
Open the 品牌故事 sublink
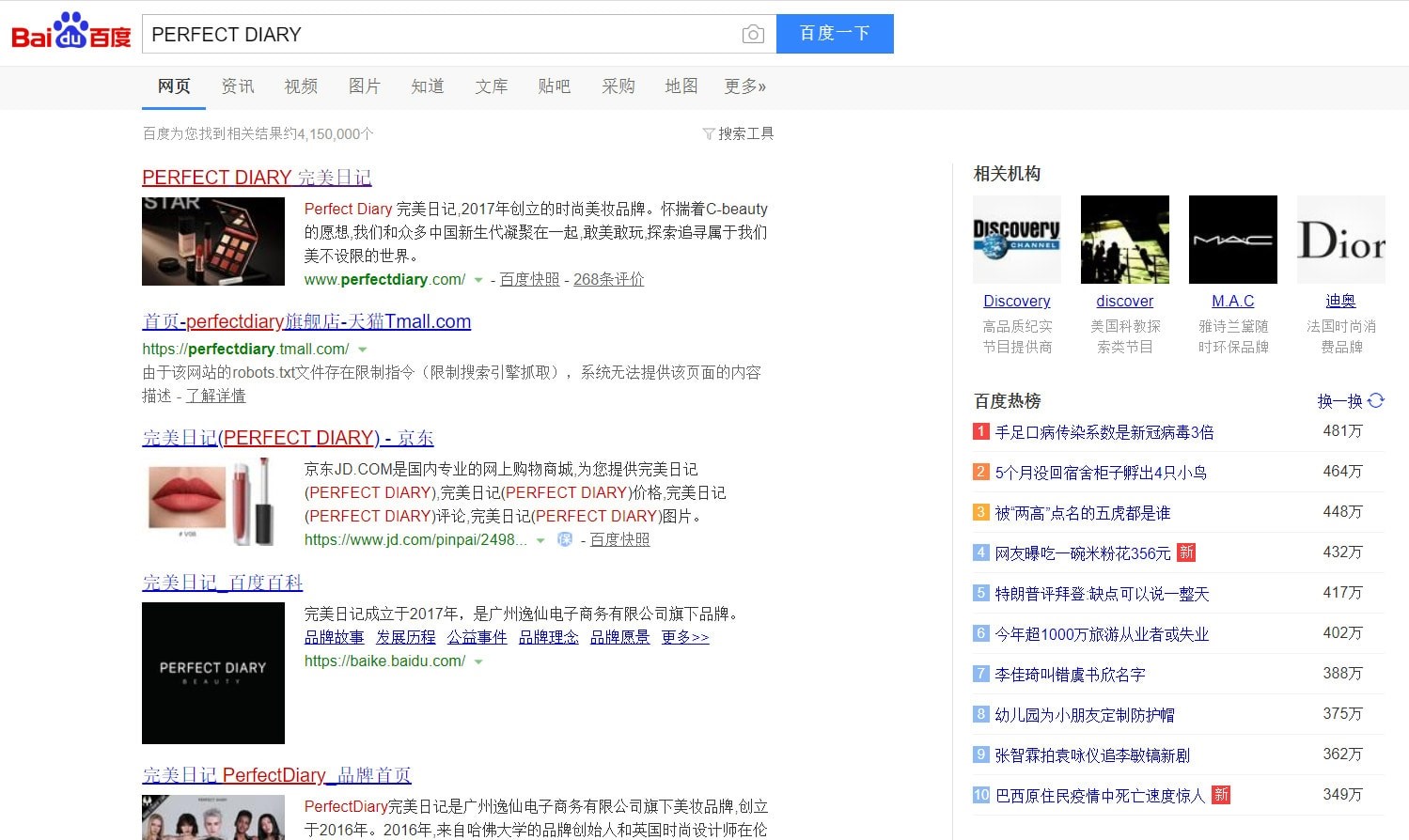pos(334,637)
